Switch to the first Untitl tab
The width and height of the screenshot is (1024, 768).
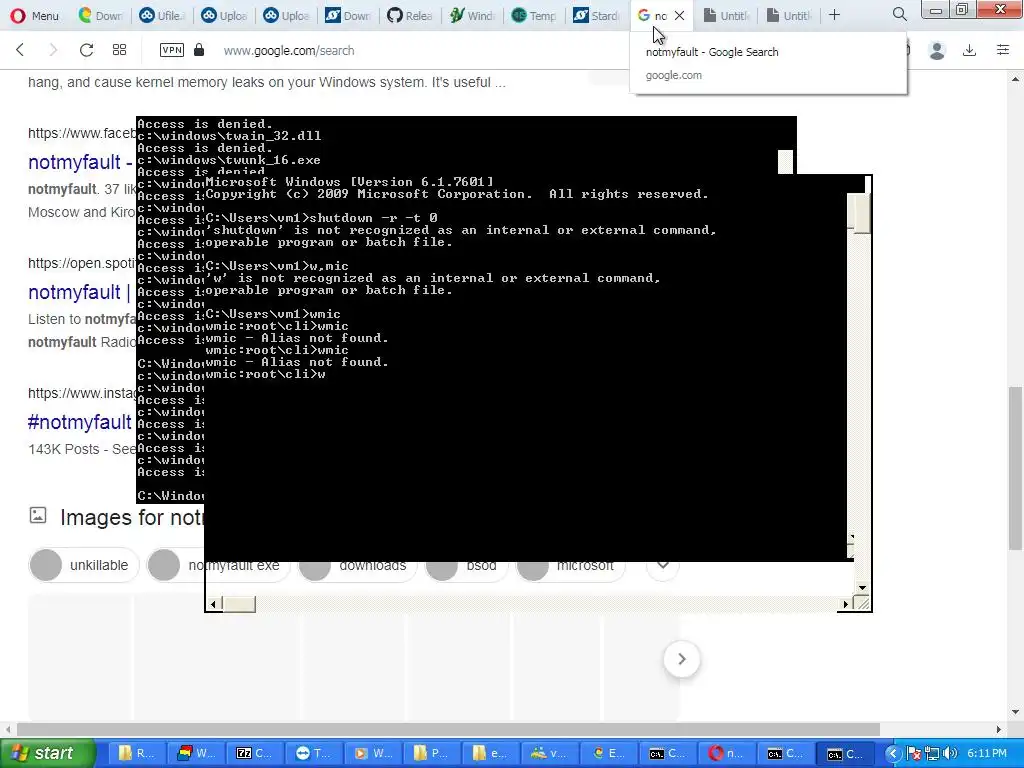click(726, 15)
